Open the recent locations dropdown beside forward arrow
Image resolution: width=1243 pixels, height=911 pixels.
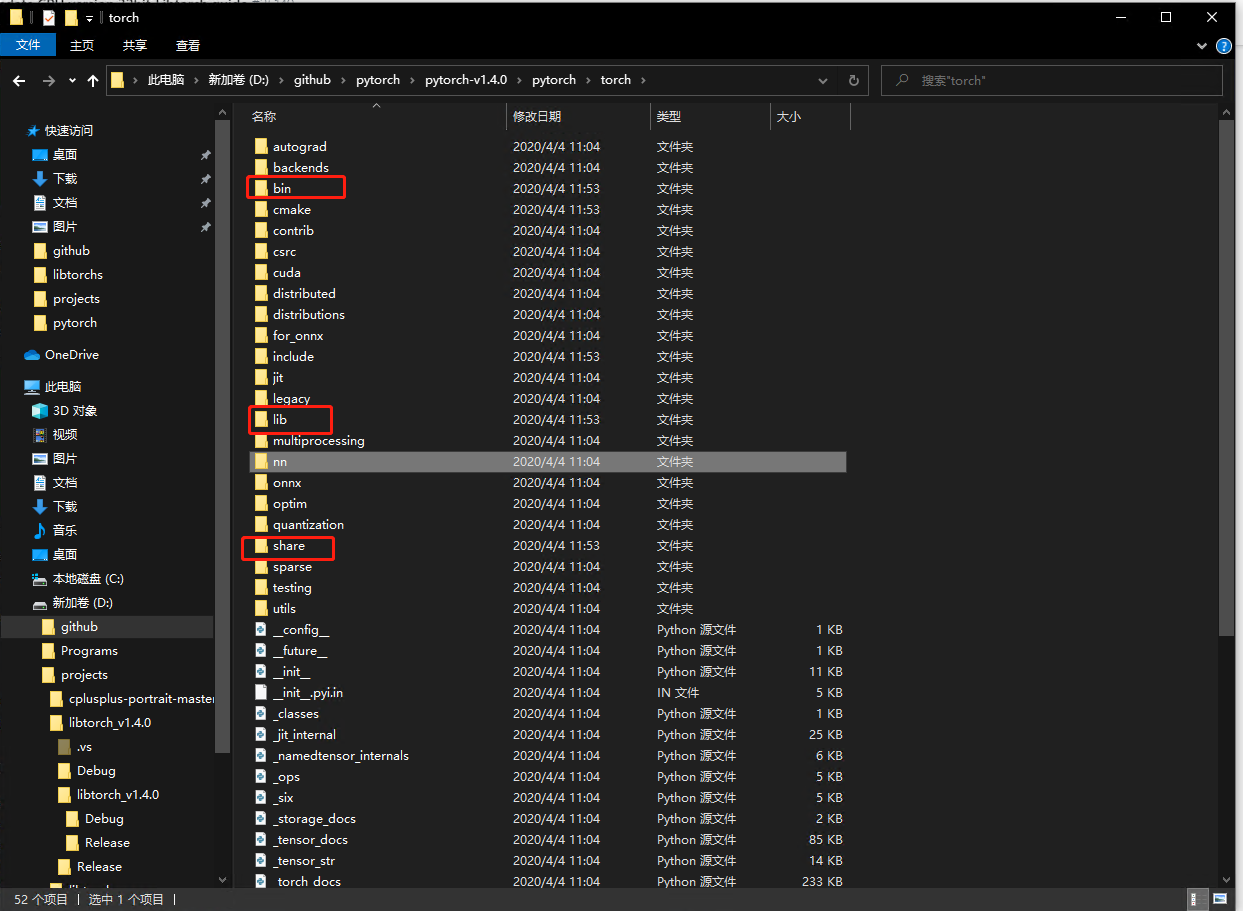point(70,80)
